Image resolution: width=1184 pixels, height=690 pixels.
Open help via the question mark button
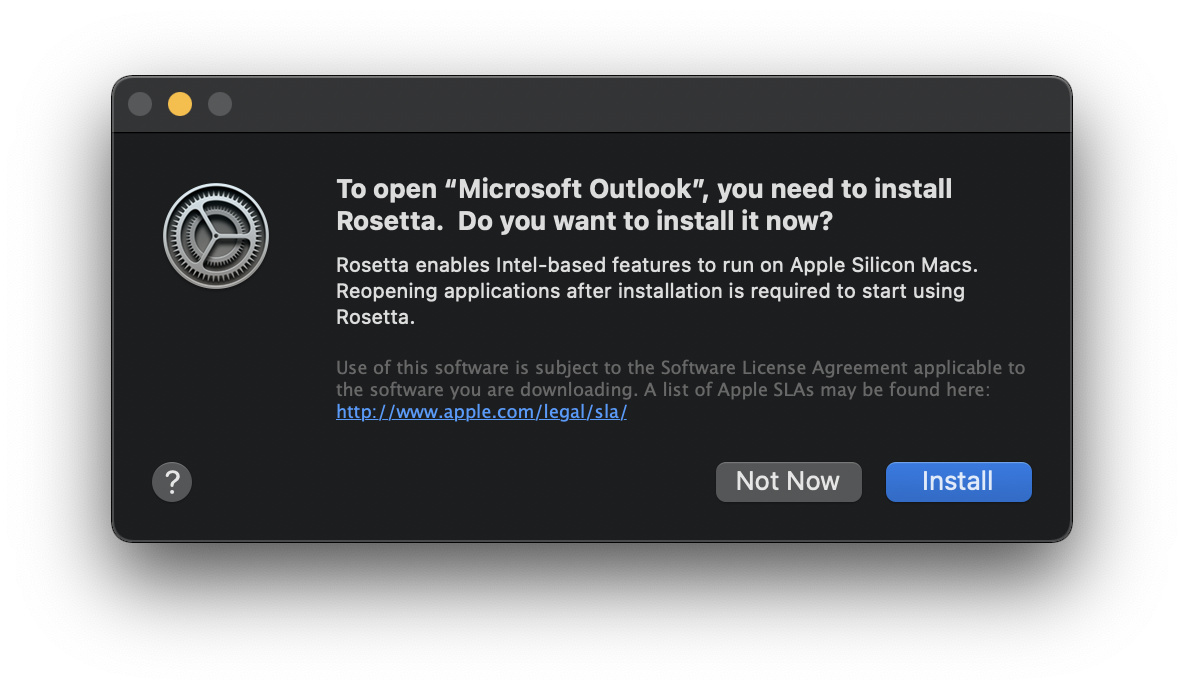pos(172,482)
